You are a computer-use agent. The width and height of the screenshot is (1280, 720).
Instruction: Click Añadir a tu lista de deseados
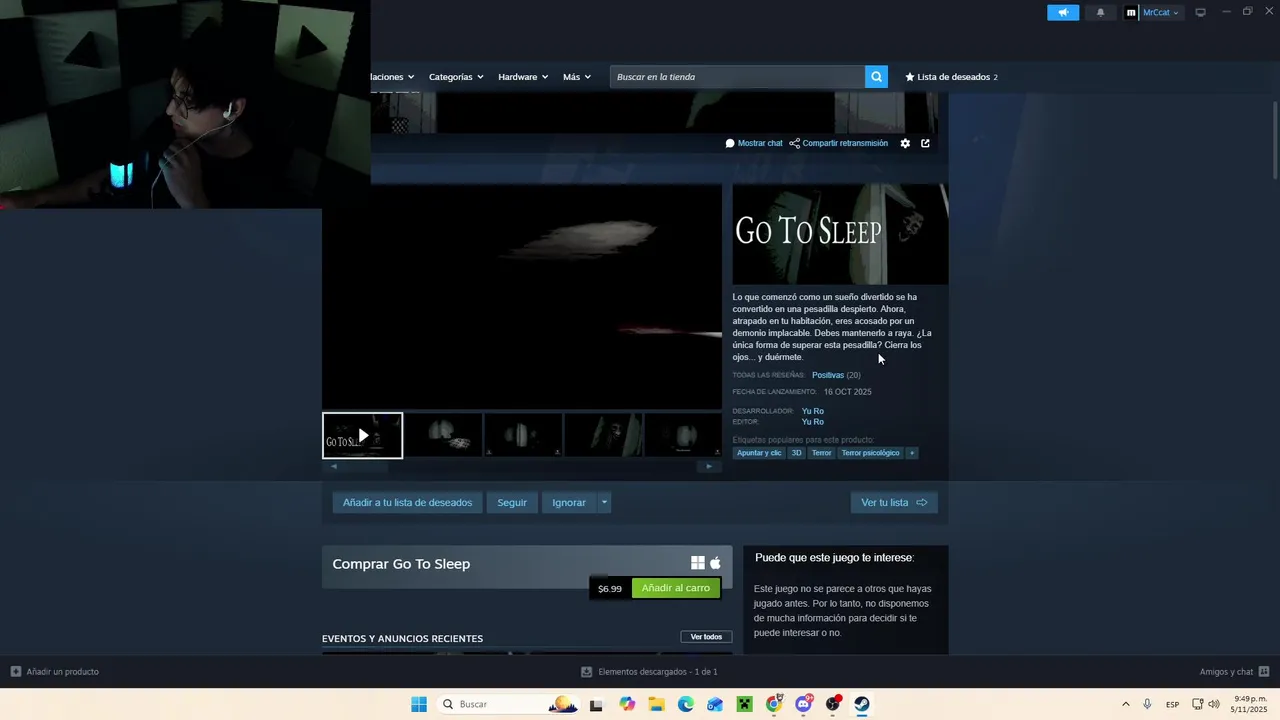pos(407,502)
